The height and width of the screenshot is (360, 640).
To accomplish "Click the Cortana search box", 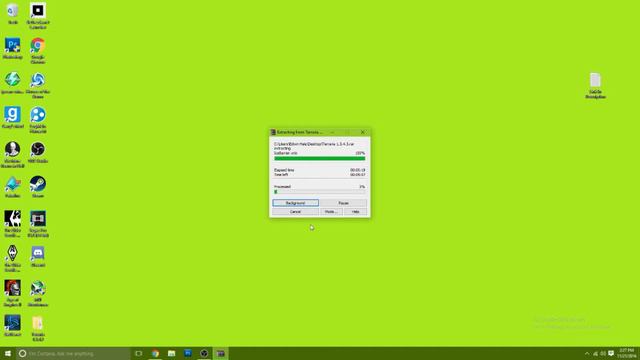I will [x=73, y=353].
